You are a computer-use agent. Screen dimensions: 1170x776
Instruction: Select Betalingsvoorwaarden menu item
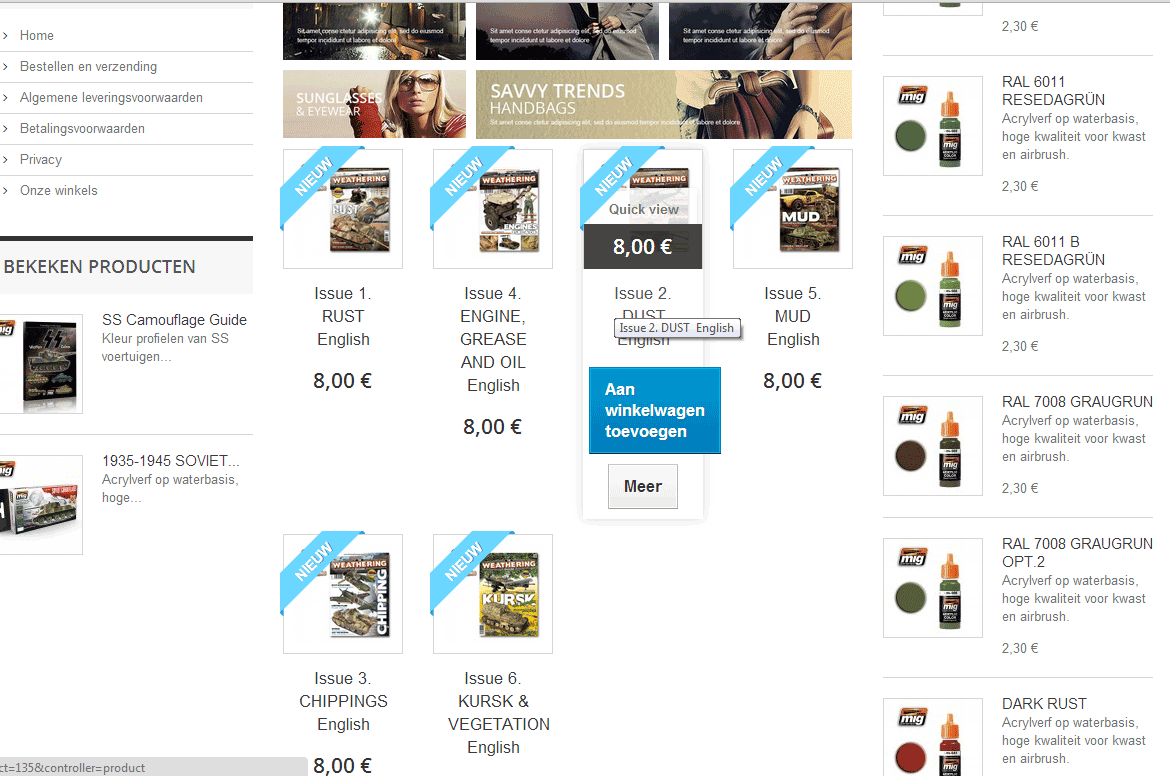(82, 128)
